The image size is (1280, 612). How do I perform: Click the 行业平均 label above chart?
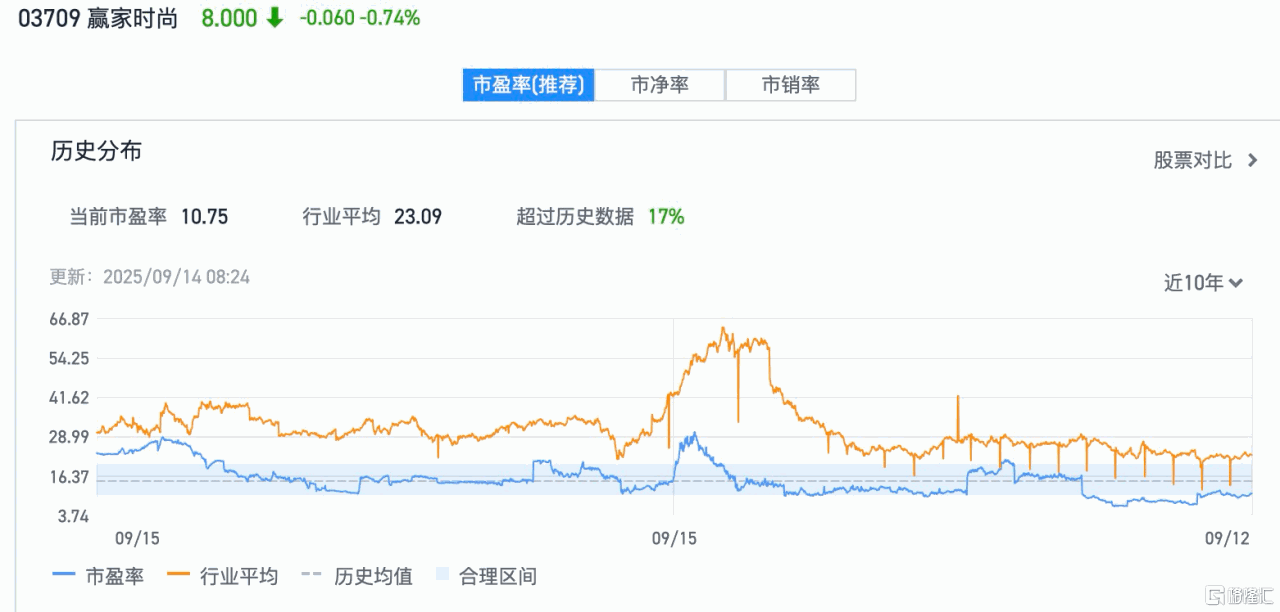point(341,216)
